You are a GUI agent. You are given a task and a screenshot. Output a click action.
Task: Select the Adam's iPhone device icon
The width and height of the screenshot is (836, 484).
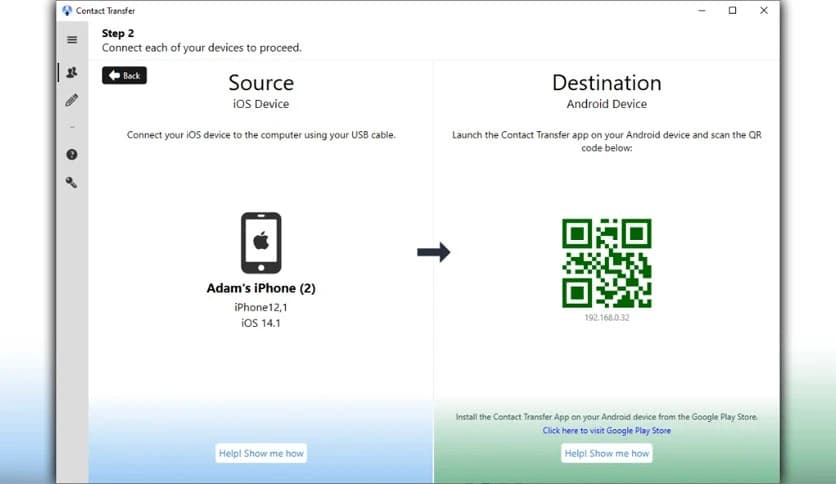point(261,243)
